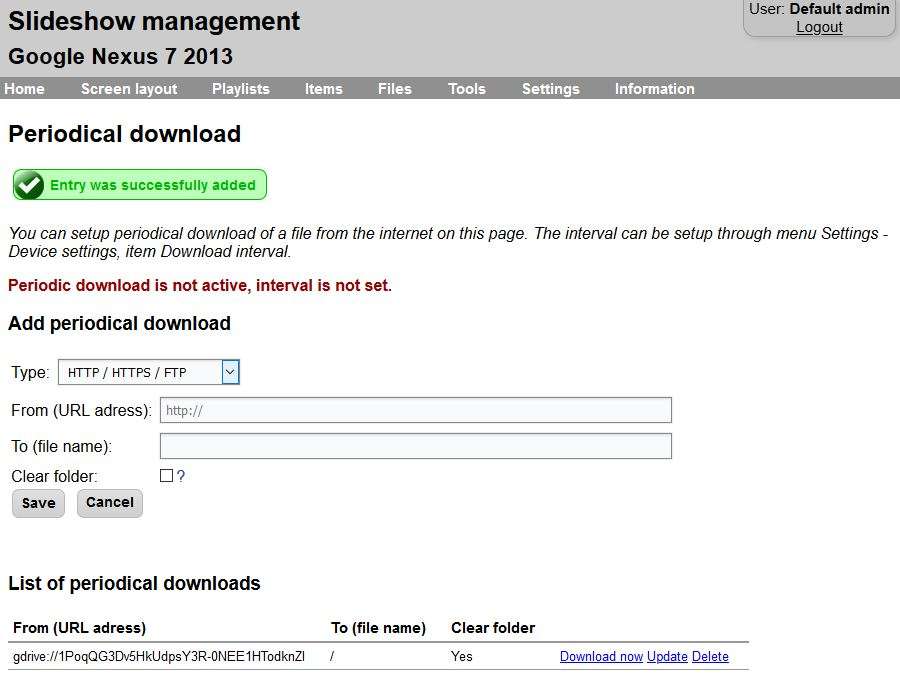The height and width of the screenshot is (682, 900).
Task: Click Download now for the gdrive entry
Action: click(601, 657)
